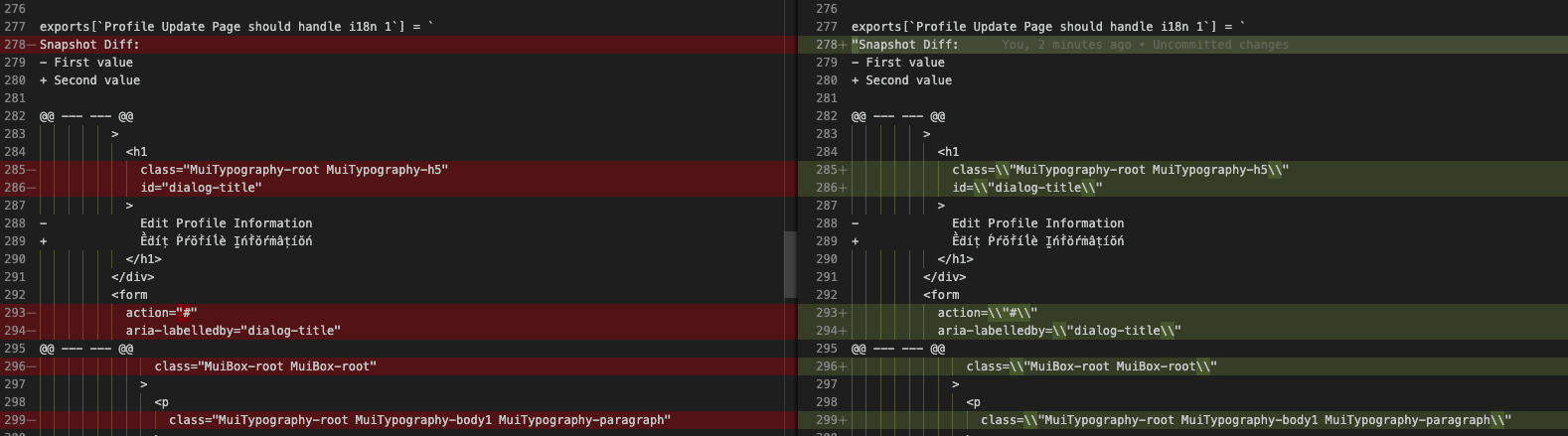The height and width of the screenshot is (436, 1568).
Task: Click line number 281 in the modified pane
Action: 827,98
